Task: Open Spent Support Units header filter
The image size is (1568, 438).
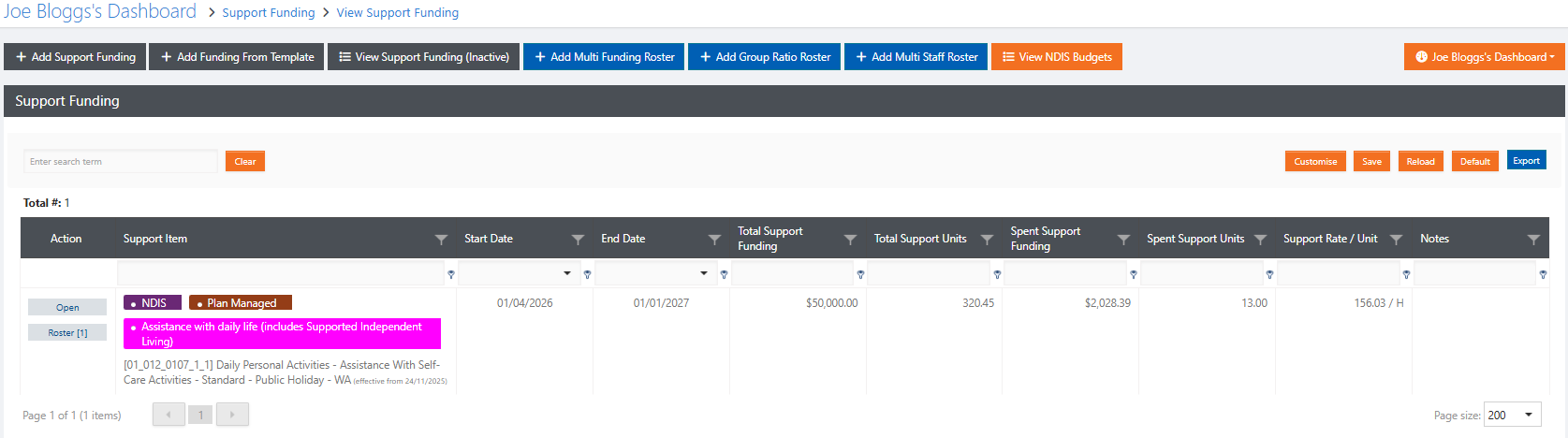Action: click(1260, 240)
